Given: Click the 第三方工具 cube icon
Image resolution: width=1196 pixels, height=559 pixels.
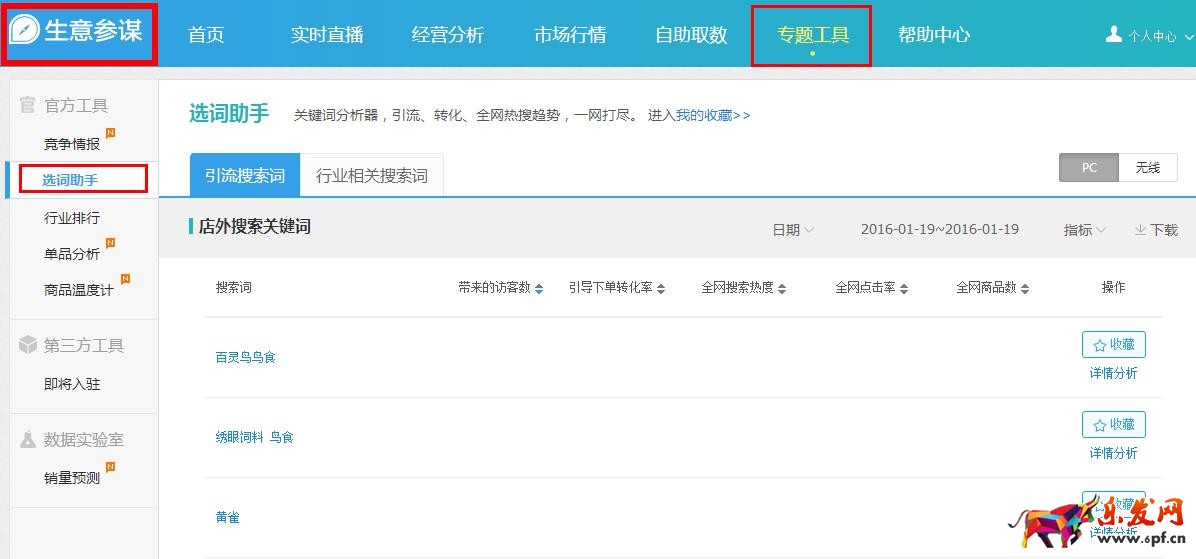Looking at the screenshot, I should (x=28, y=345).
